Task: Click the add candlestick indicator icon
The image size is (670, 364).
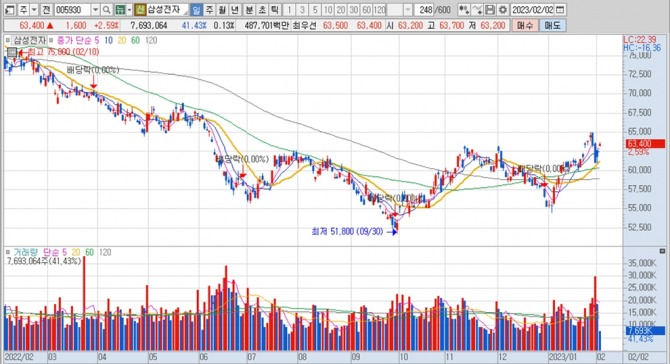Action: (464, 9)
